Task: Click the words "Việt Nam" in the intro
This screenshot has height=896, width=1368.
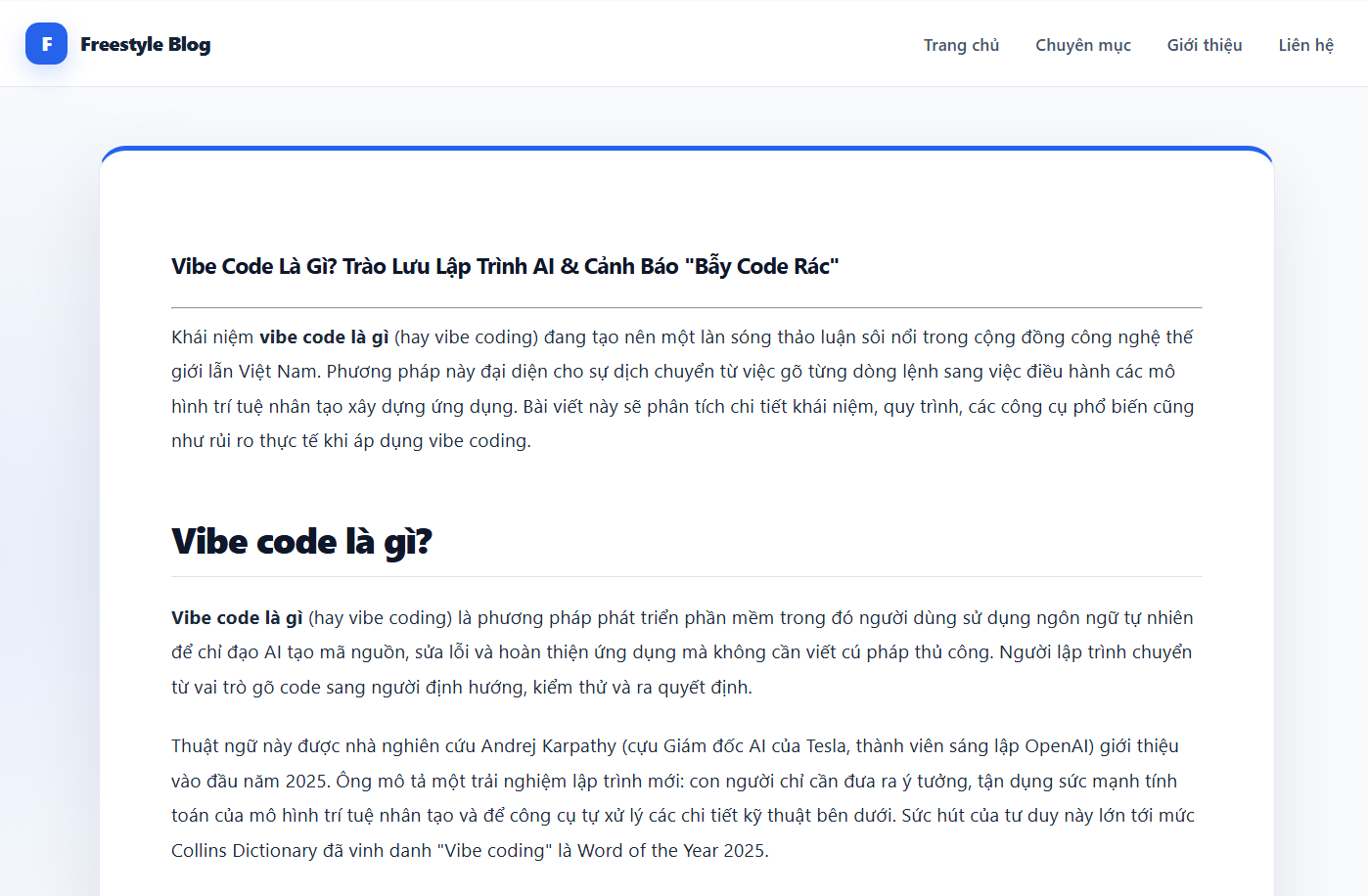Action: [278, 372]
